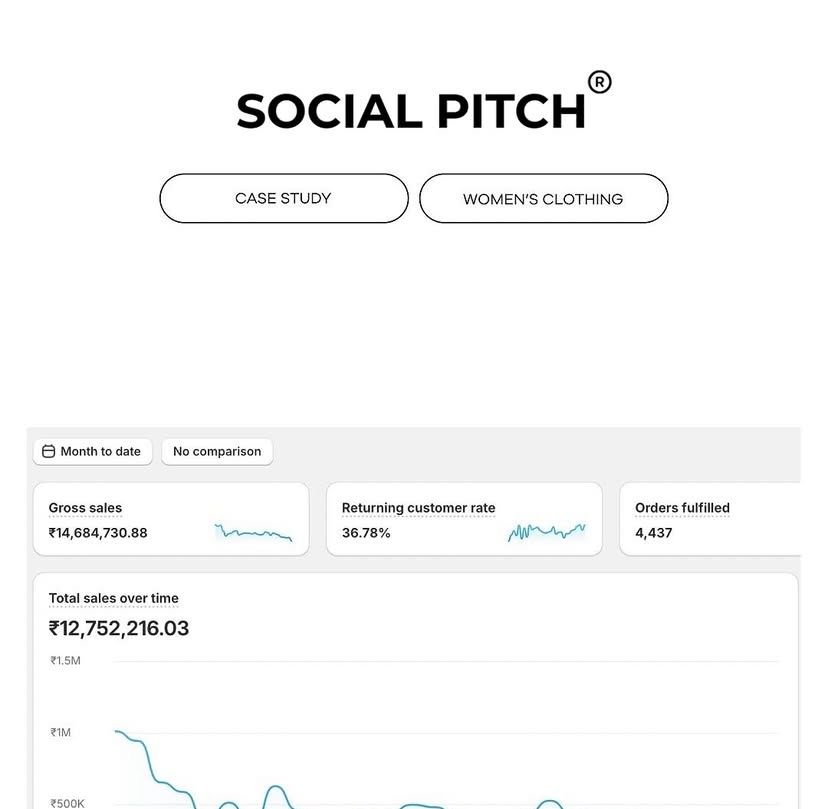Click the CASE STUDY pill
The image size is (828, 809).
283,198
